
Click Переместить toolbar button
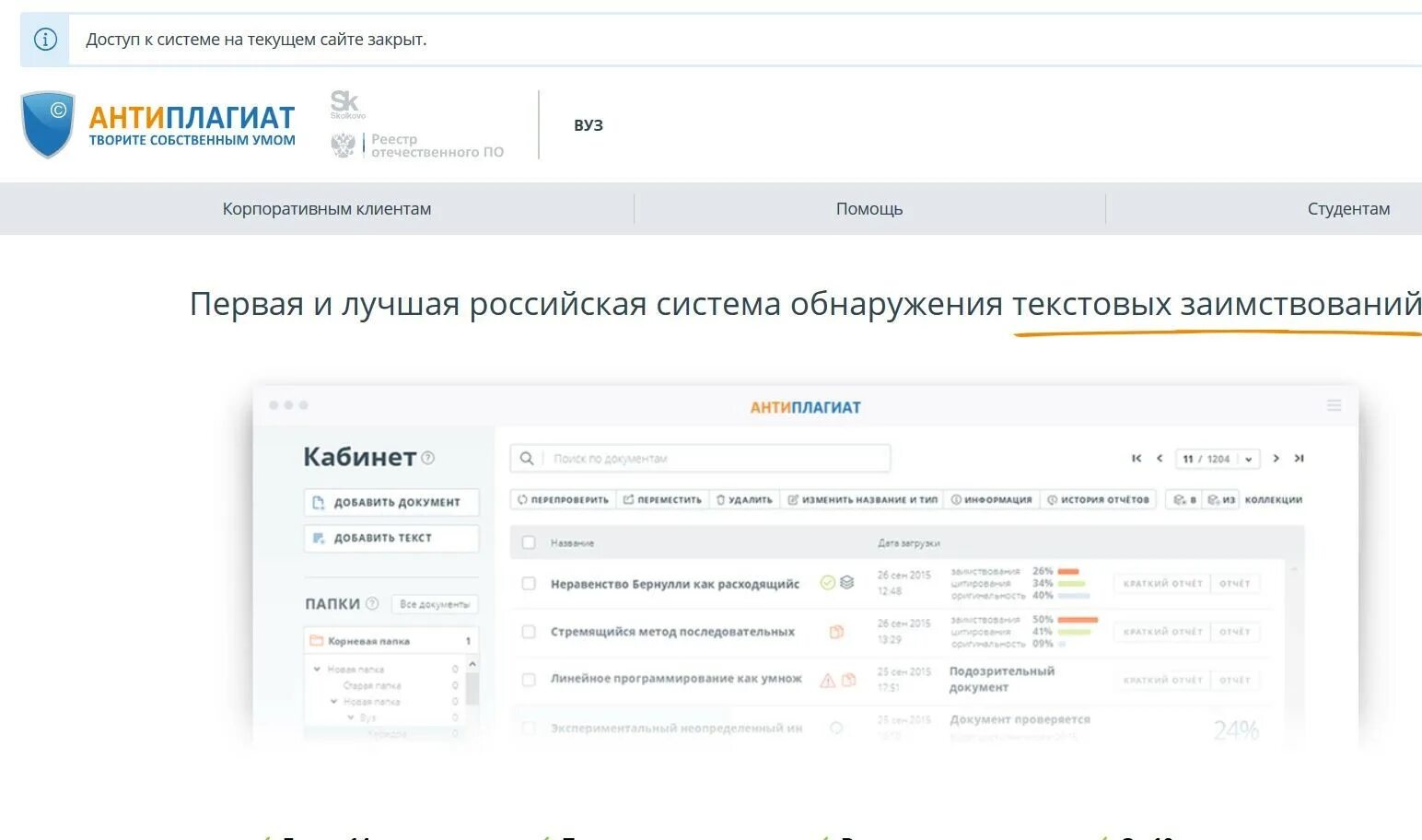662,499
